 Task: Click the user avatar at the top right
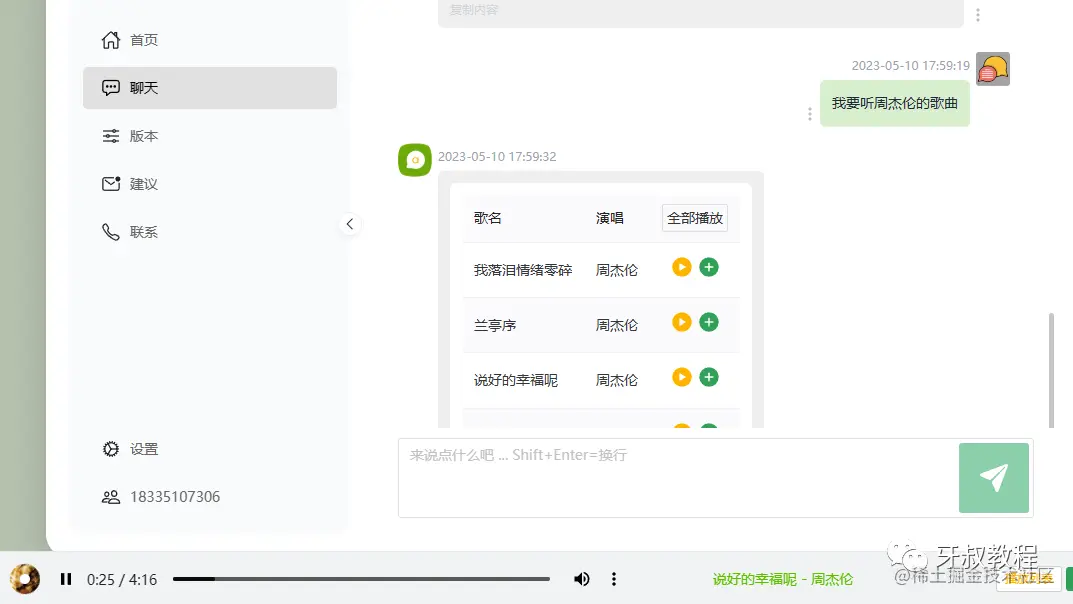click(992, 69)
